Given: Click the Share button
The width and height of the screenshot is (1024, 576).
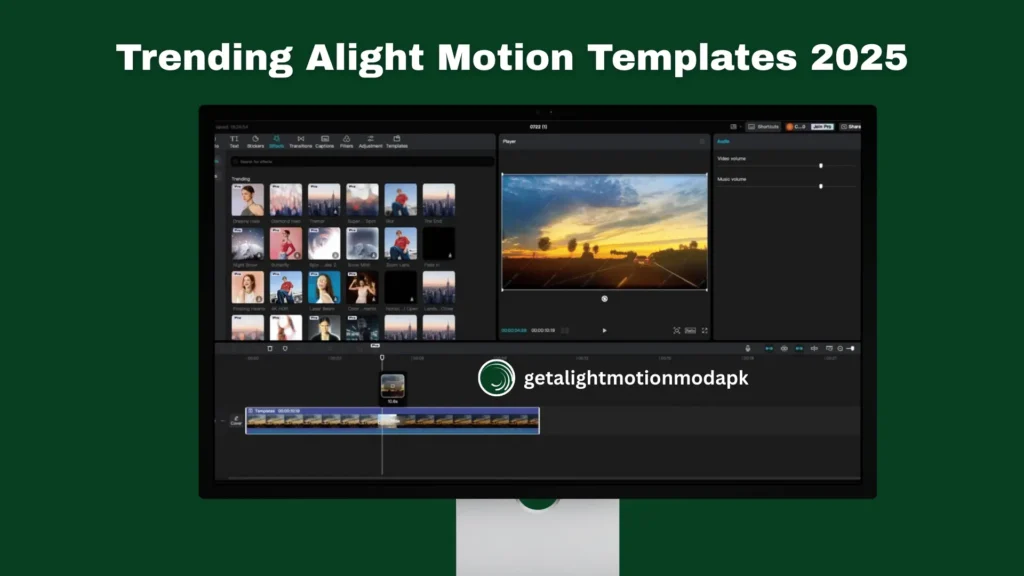Looking at the screenshot, I should point(851,127).
